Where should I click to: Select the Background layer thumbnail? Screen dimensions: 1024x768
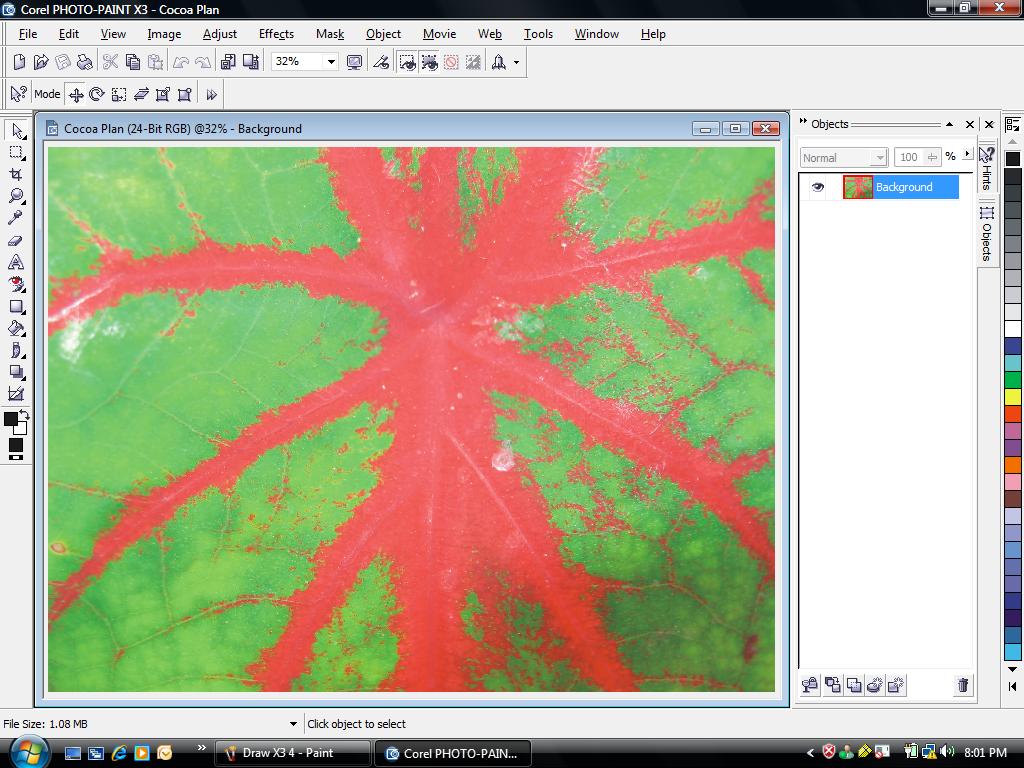857,187
